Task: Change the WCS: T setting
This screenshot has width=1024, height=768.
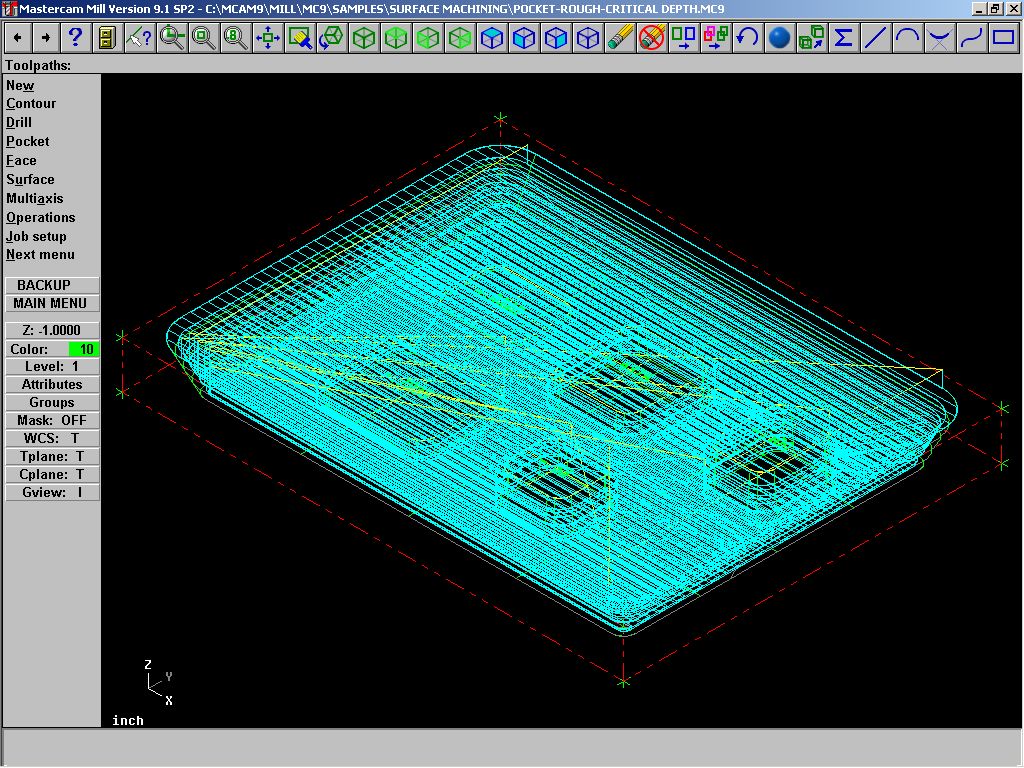Action: click(x=52, y=438)
